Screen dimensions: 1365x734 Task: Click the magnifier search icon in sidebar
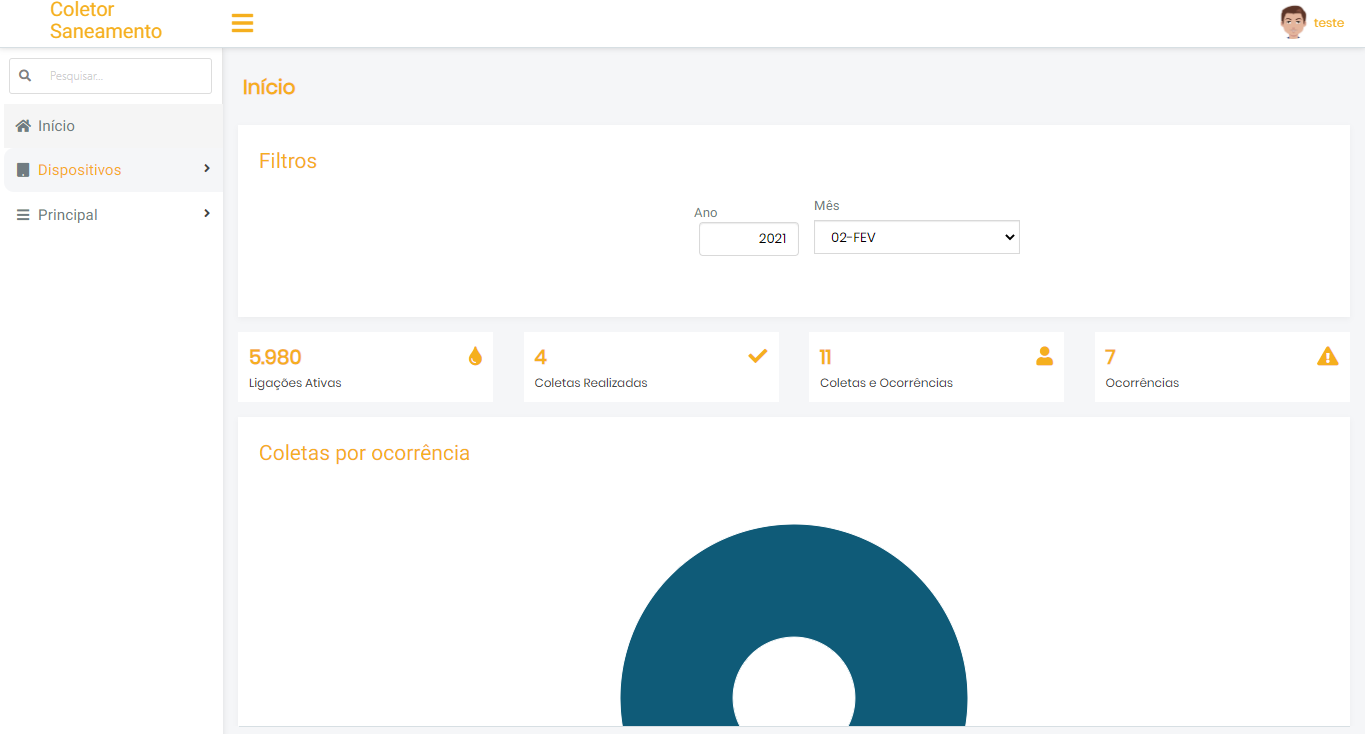coord(26,76)
